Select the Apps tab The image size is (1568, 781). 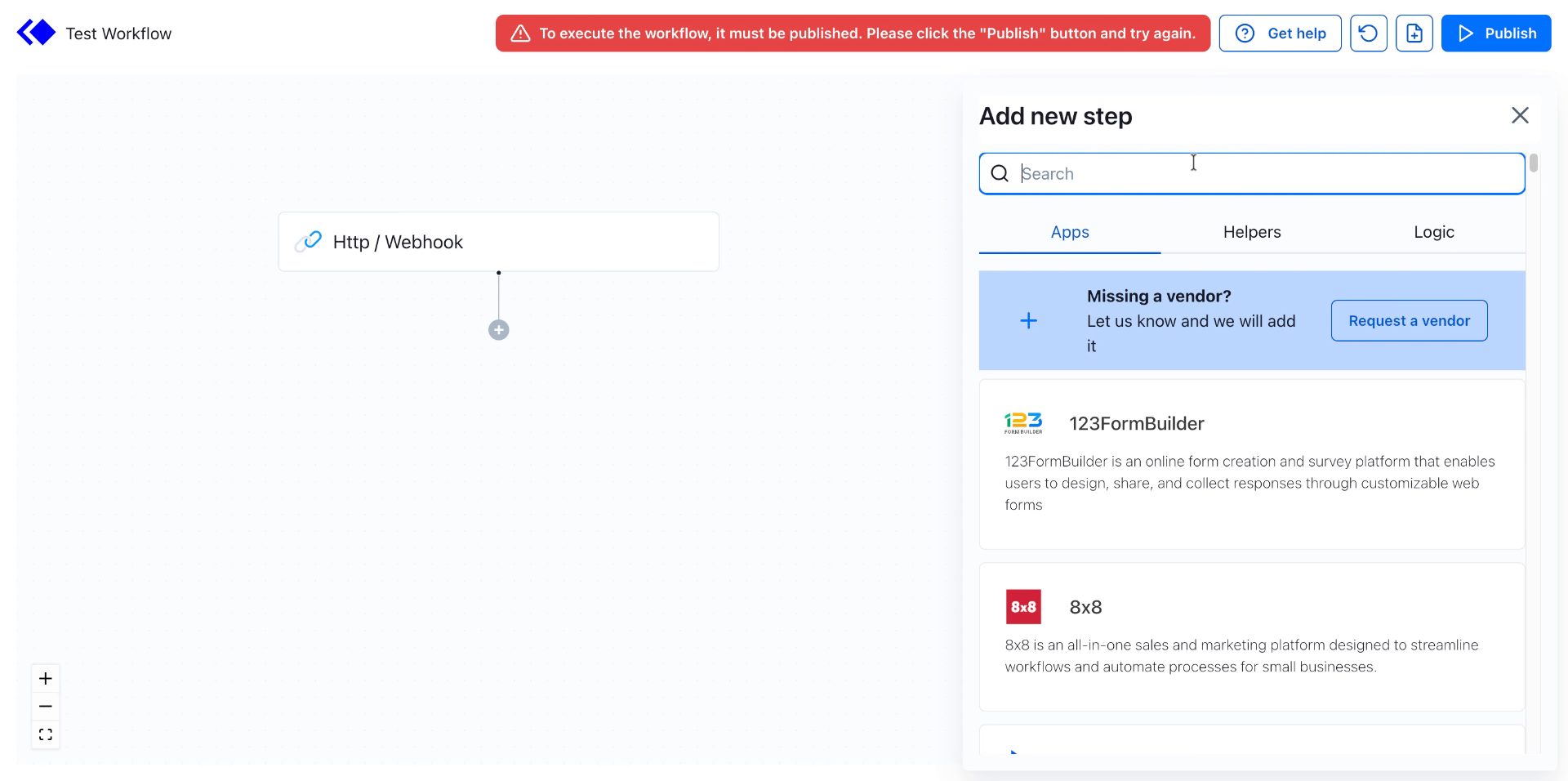(1069, 232)
